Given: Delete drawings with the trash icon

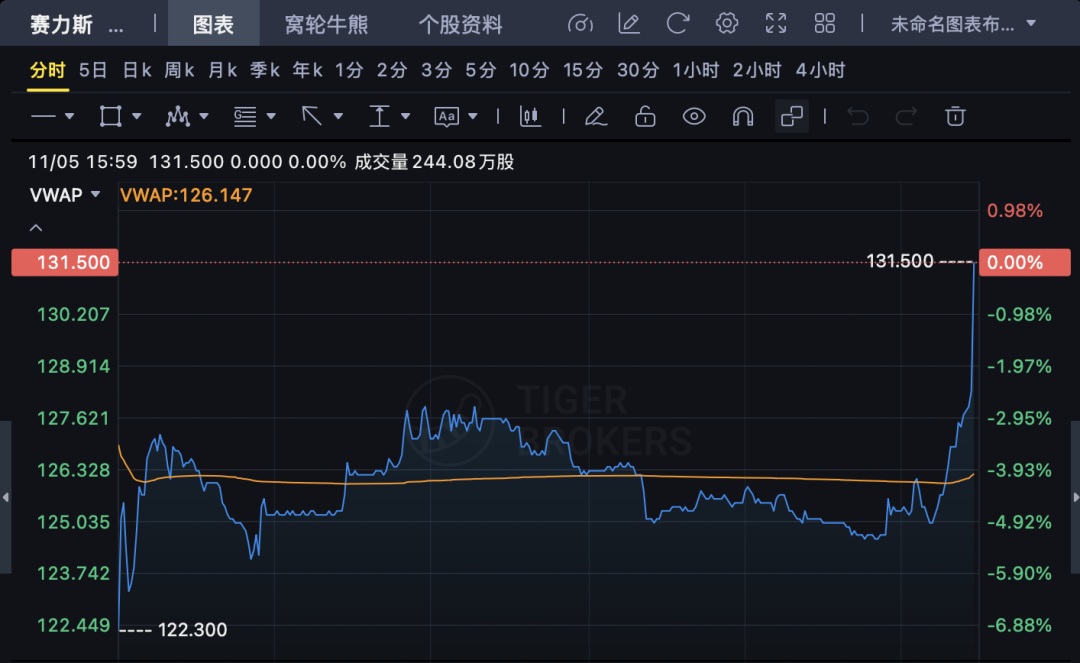Looking at the screenshot, I should (x=955, y=117).
